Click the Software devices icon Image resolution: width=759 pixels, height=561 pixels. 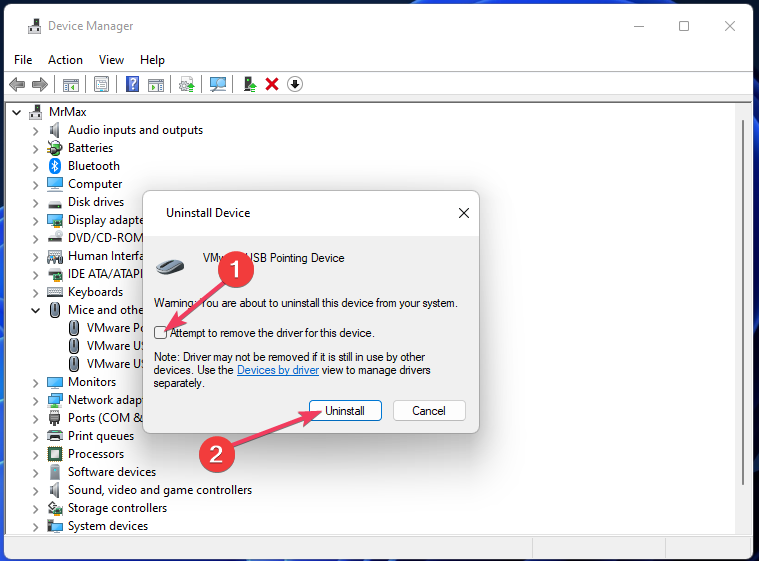pyautogui.click(x=55, y=472)
